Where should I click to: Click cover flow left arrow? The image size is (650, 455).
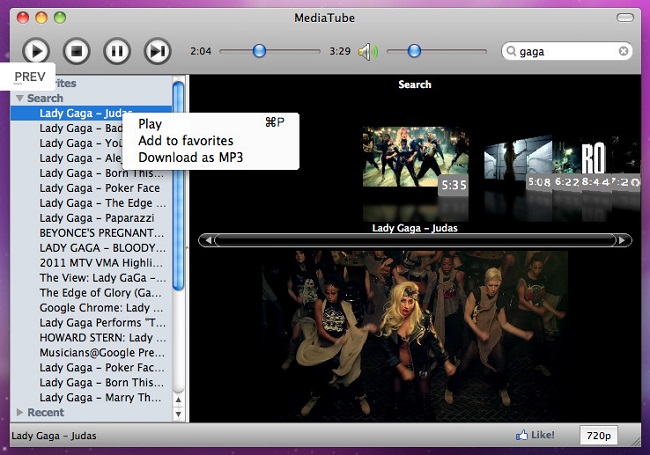coord(208,240)
